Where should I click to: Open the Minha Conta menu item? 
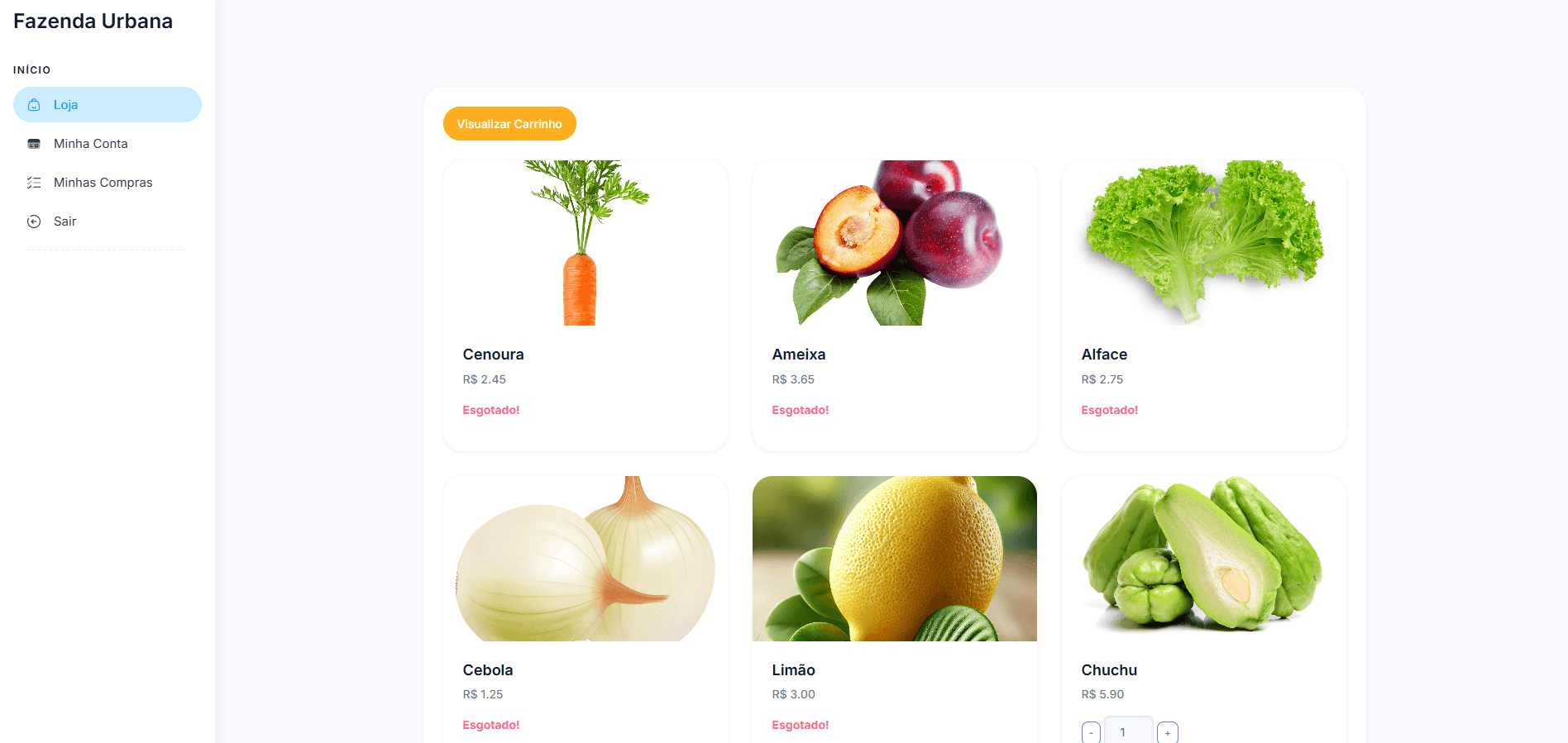tap(108, 144)
